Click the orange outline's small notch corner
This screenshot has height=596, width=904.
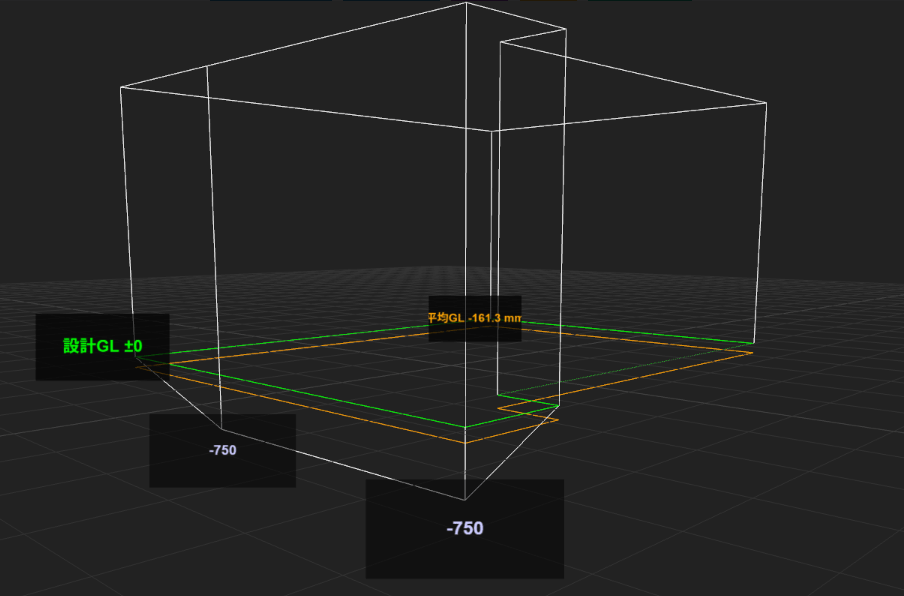pos(497,408)
